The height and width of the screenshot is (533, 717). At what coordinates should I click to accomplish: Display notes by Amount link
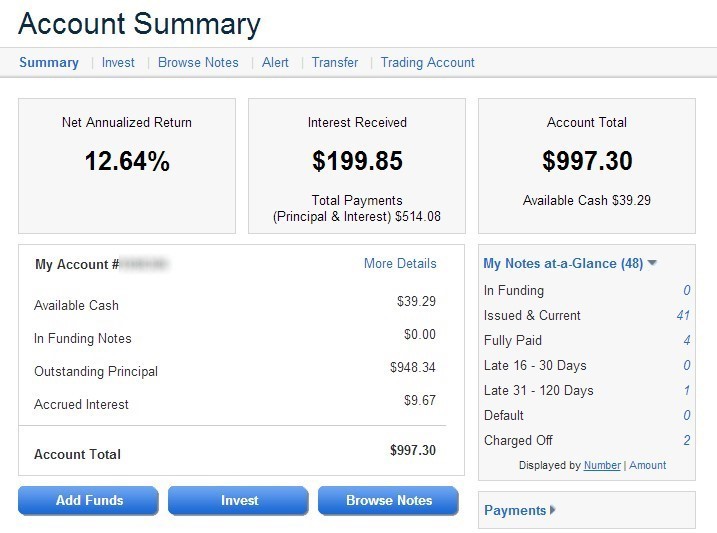click(647, 465)
